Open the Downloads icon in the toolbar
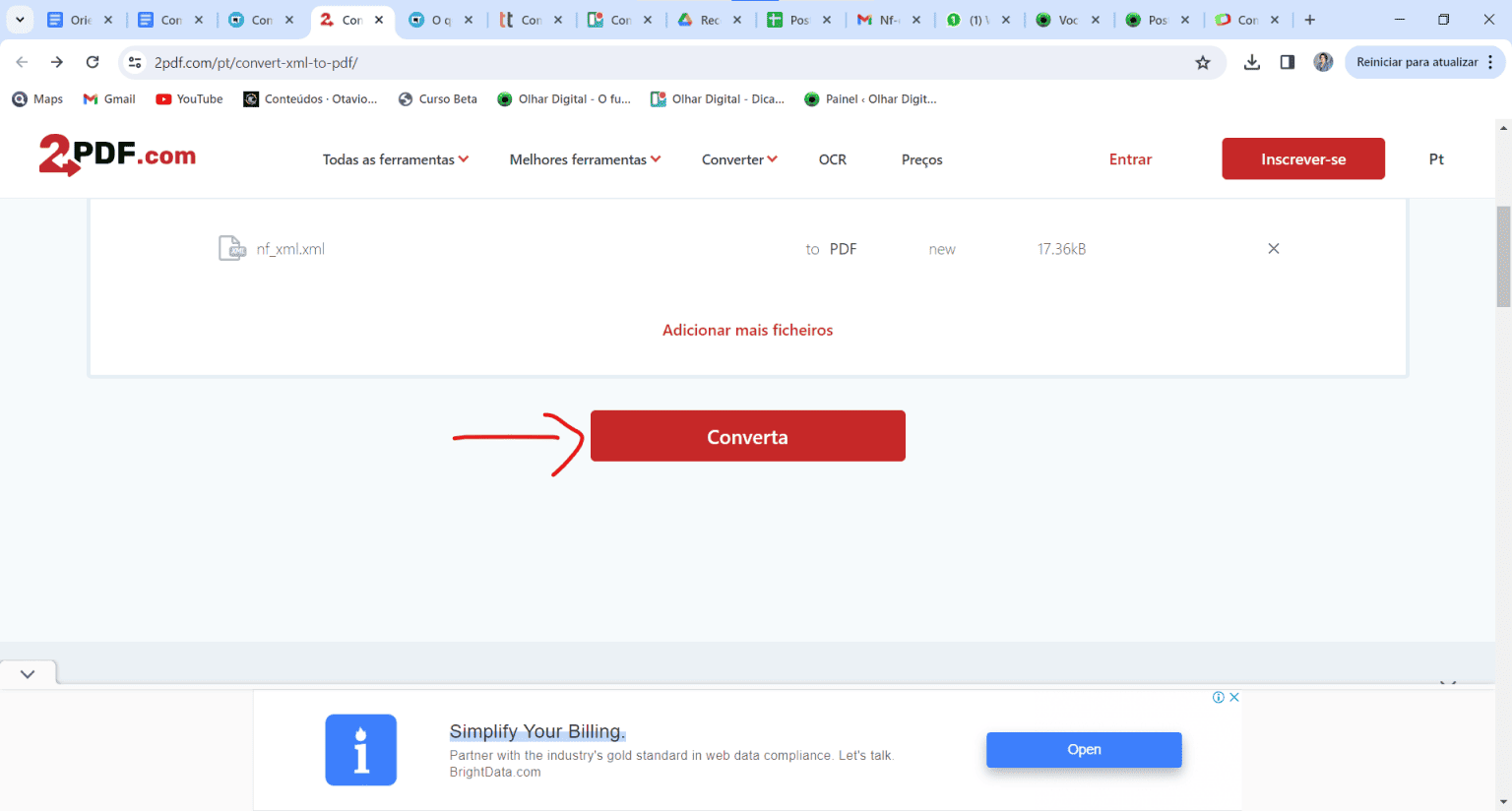1512x811 pixels. pyautogui.click(x=1251, y=61)
